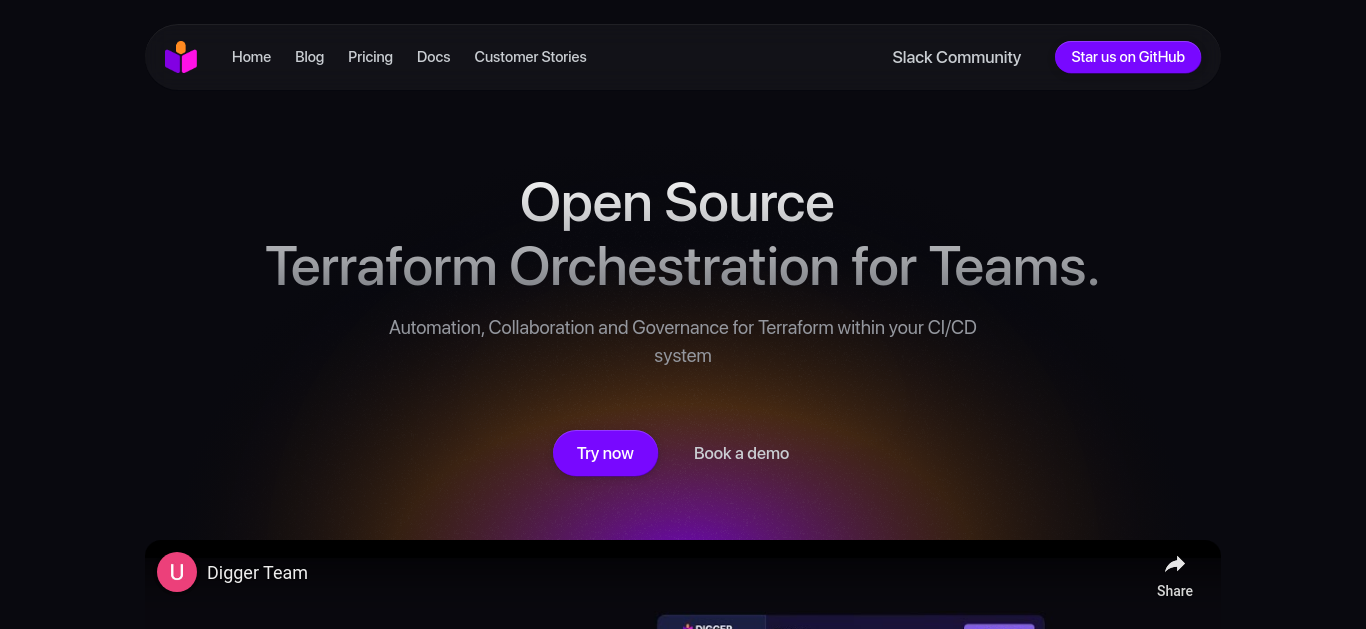This screenshot has width=1366, height=629.
Task: Click the Digger logo icon
Action: [181, 57]
